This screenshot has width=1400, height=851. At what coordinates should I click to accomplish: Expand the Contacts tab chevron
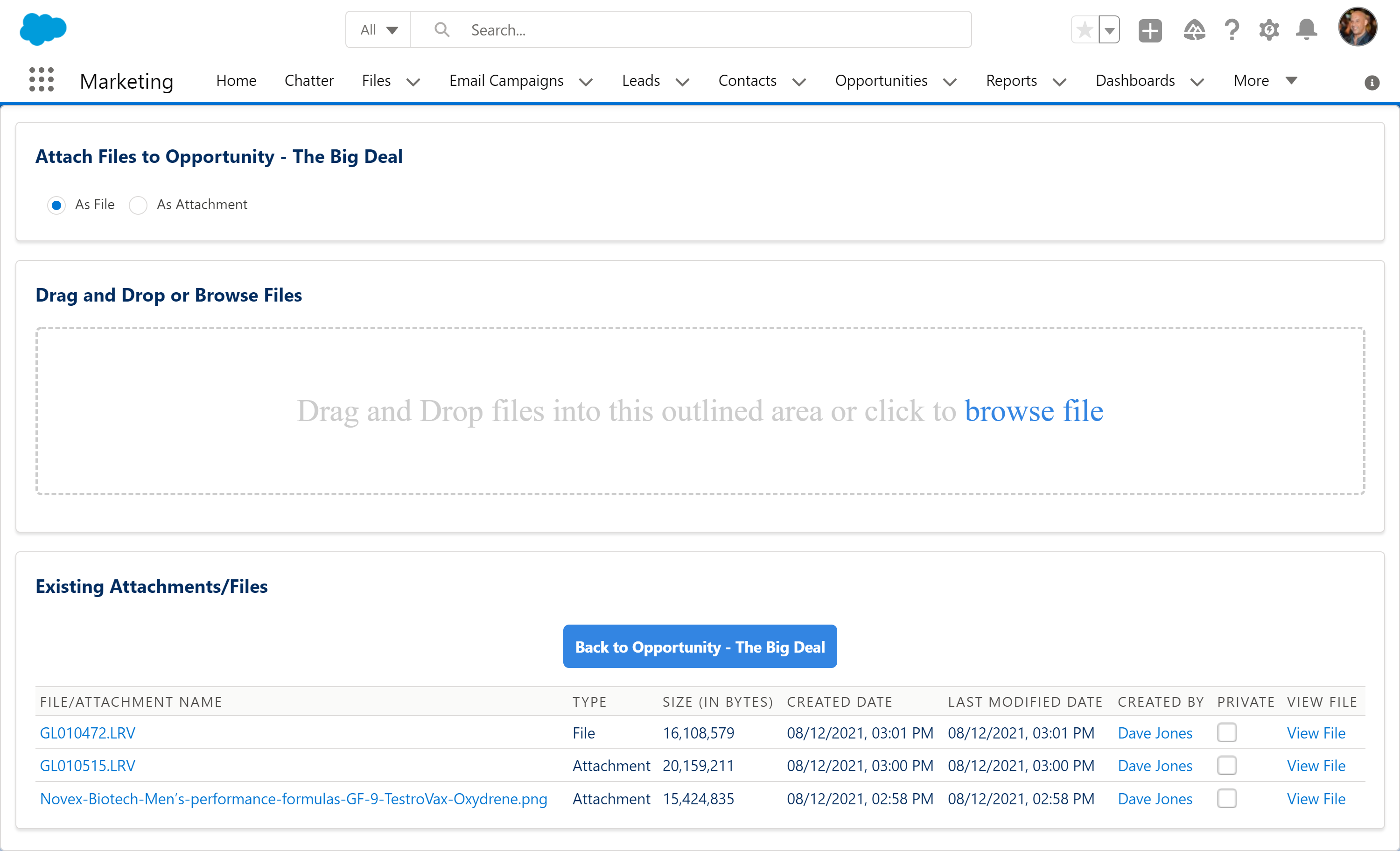pos(799,83)
